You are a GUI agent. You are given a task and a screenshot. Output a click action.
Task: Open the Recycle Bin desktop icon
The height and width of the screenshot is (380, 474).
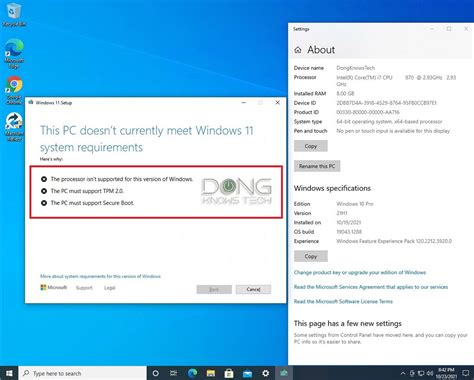[x=14, y=15]
